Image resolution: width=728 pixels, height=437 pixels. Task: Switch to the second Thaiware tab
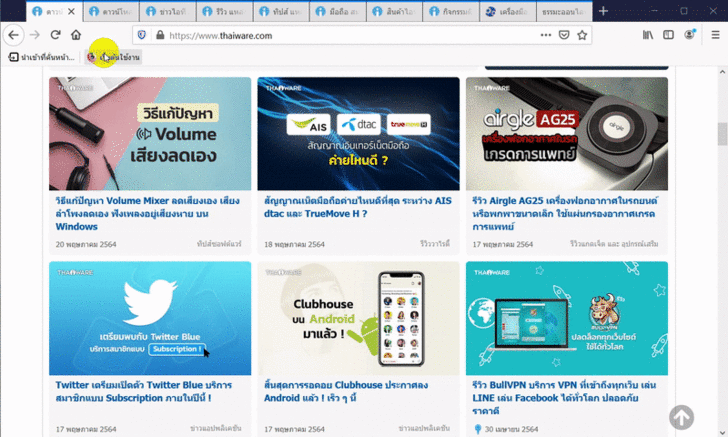pos(111,12)
